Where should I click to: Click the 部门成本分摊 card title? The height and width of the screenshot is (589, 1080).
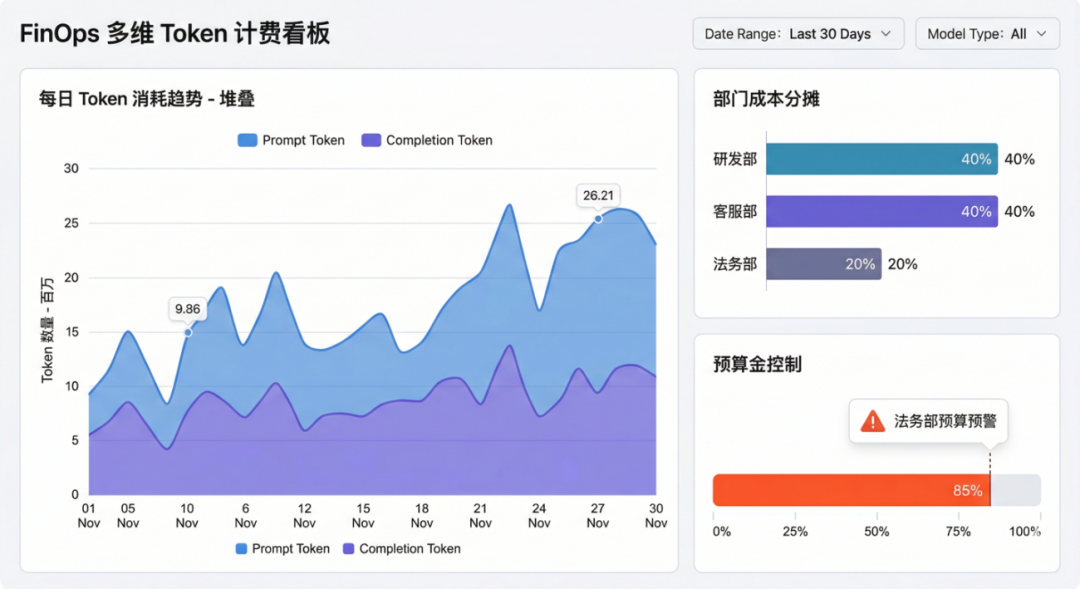(x=766, y=99)
